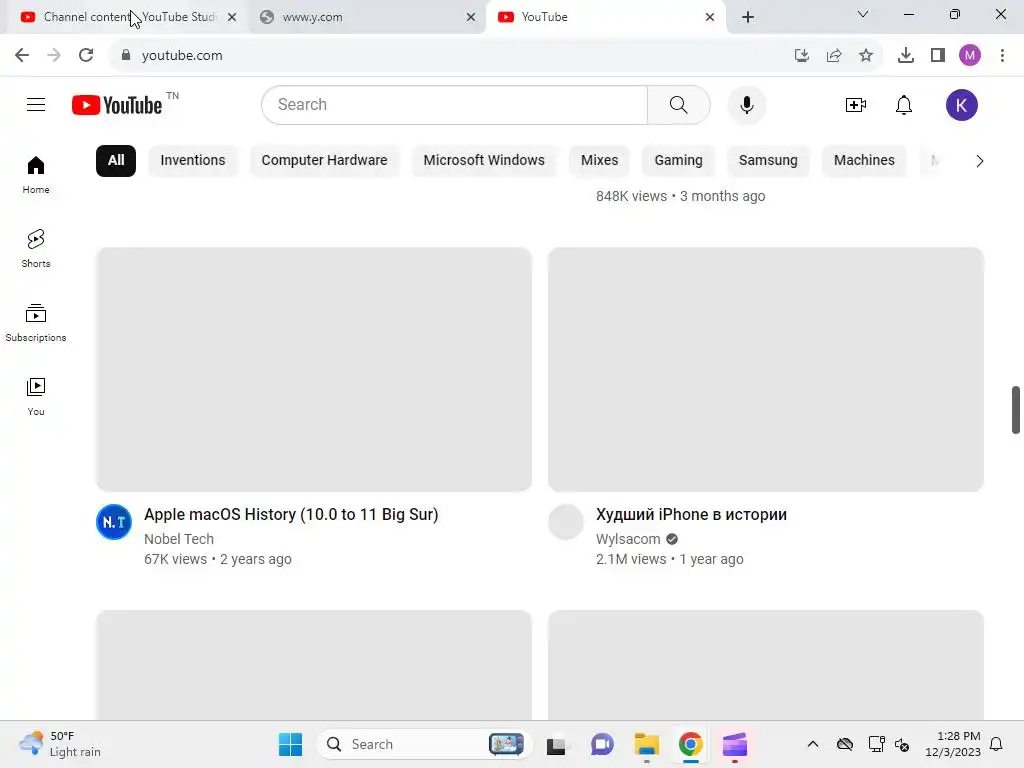The height and width of the screenshot is (768, 1024).
Task: Click the share page icon
Action: (834, 56)
